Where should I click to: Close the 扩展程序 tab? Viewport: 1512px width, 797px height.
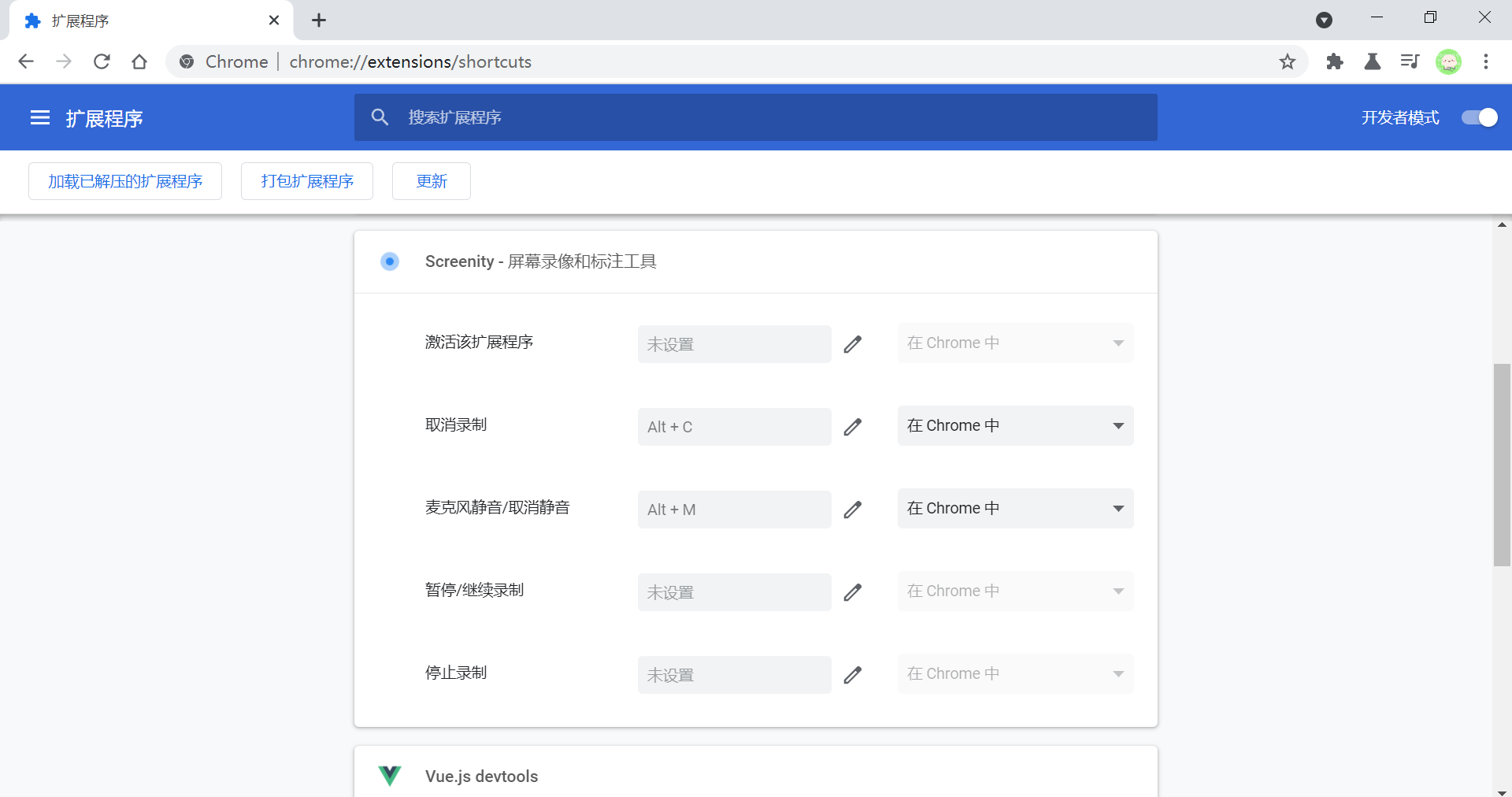(274, 20)
